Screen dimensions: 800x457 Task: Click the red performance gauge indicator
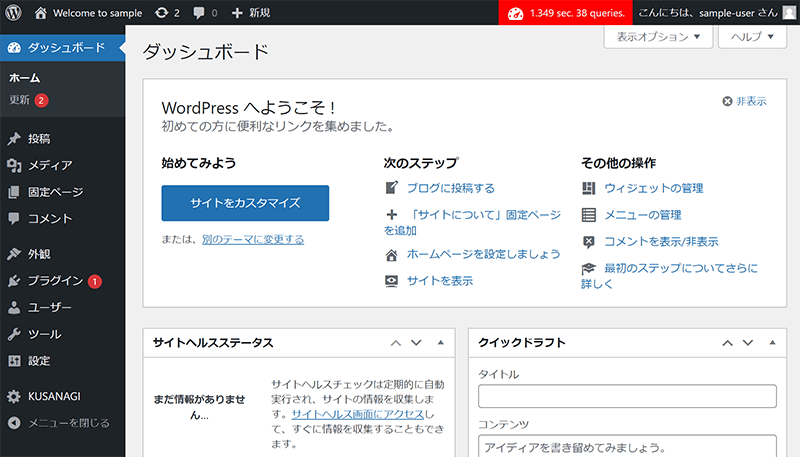pos(515,14)
